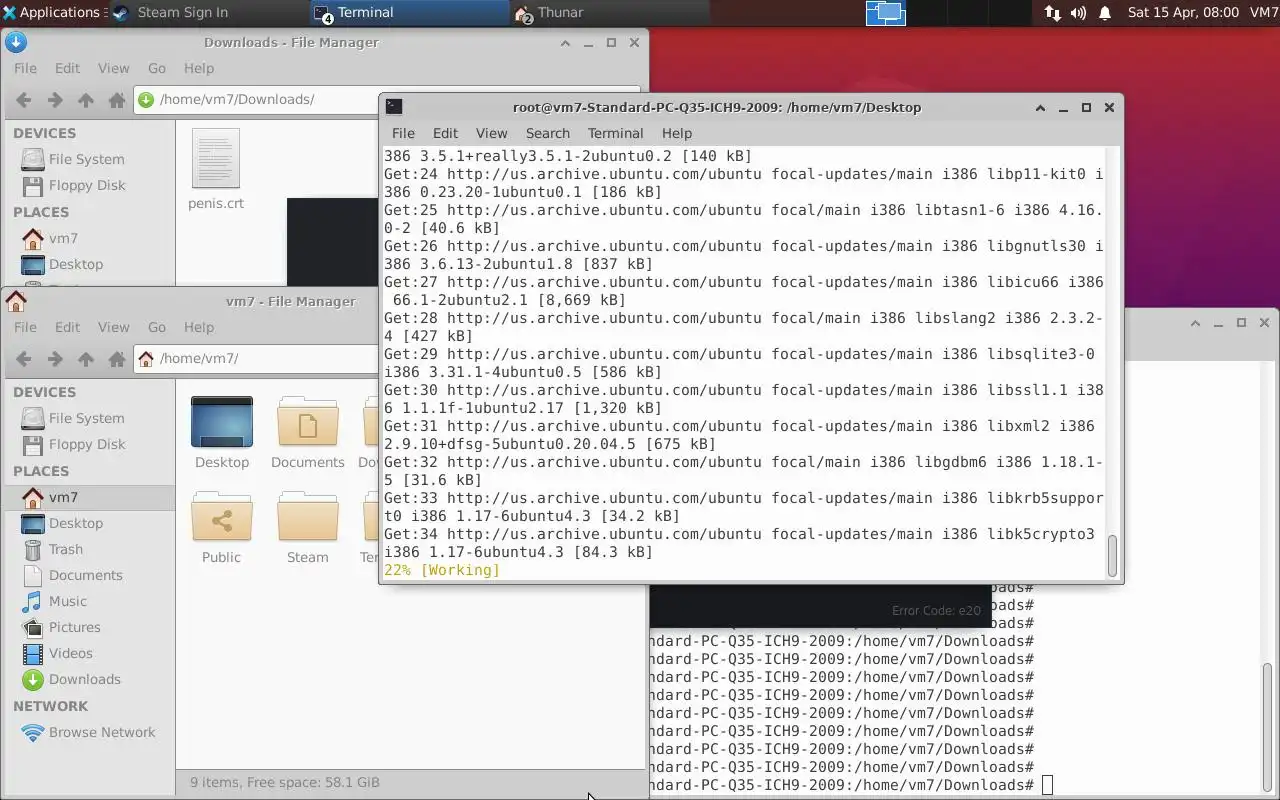Go home in vm7 File Manager toolbar
The height and width of the screenshot is (800, 1280).
click(x=117, y=359)
